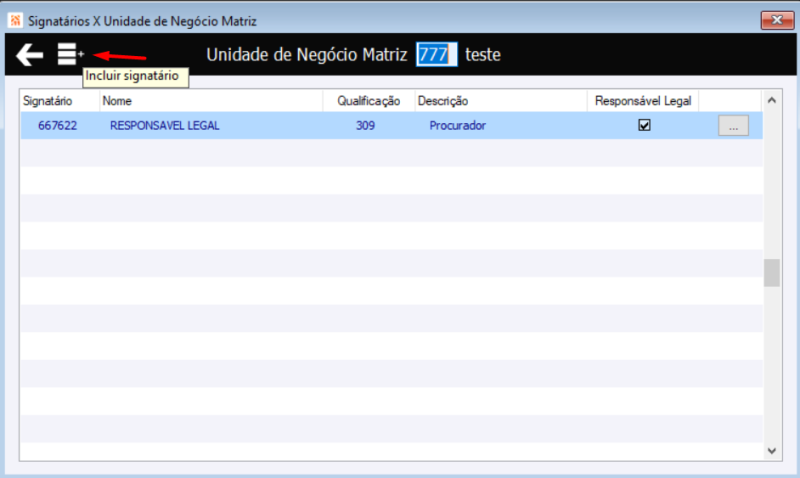The width and height of the screenshot is (800, 478).
Task: Select the Procurador description cell
Action: tap(457, 125)
